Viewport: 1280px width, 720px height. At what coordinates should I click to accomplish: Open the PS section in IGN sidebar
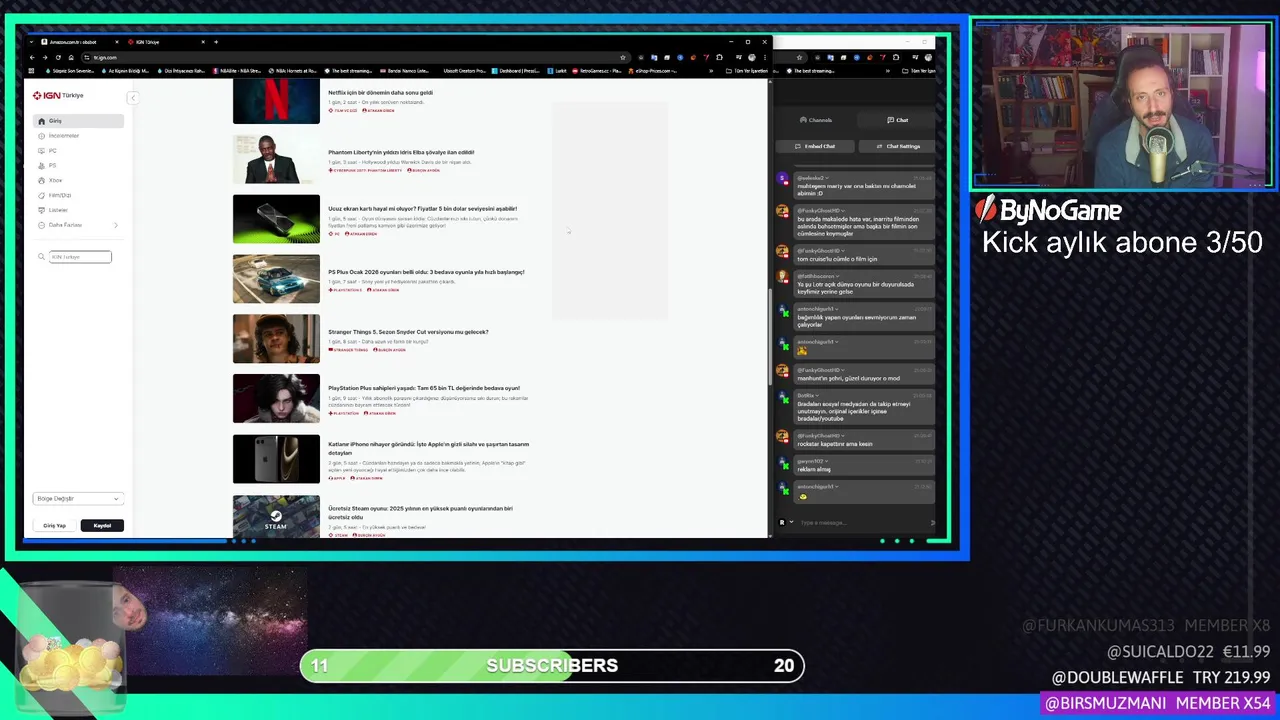(x=53, y=166)
